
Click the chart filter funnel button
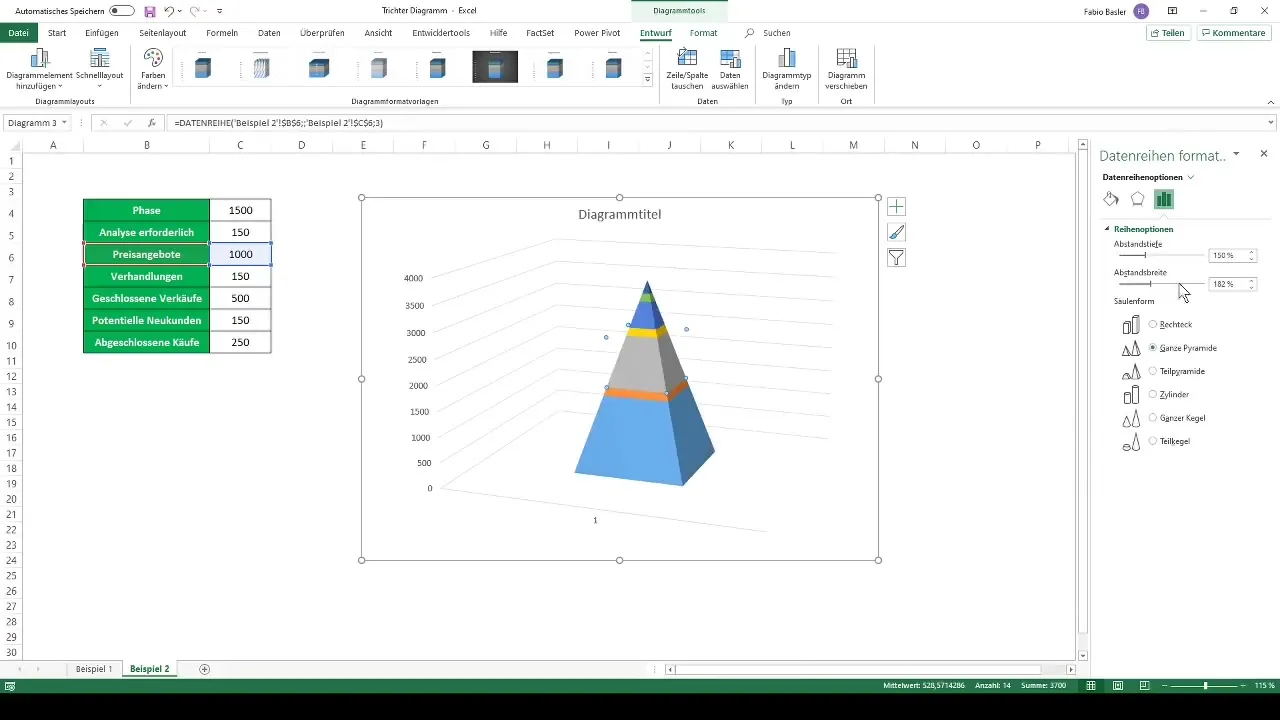click(x=896, y=258)
